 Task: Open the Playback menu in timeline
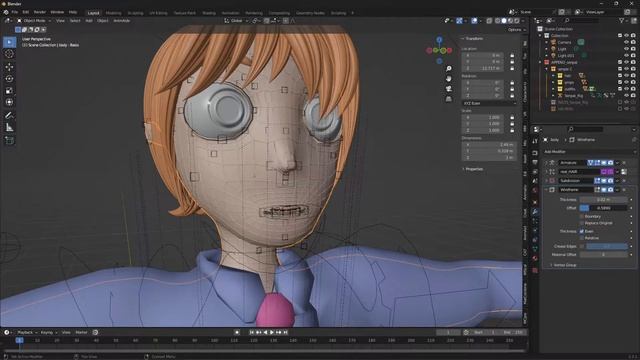pyautogui.click(x=27, y=332)
